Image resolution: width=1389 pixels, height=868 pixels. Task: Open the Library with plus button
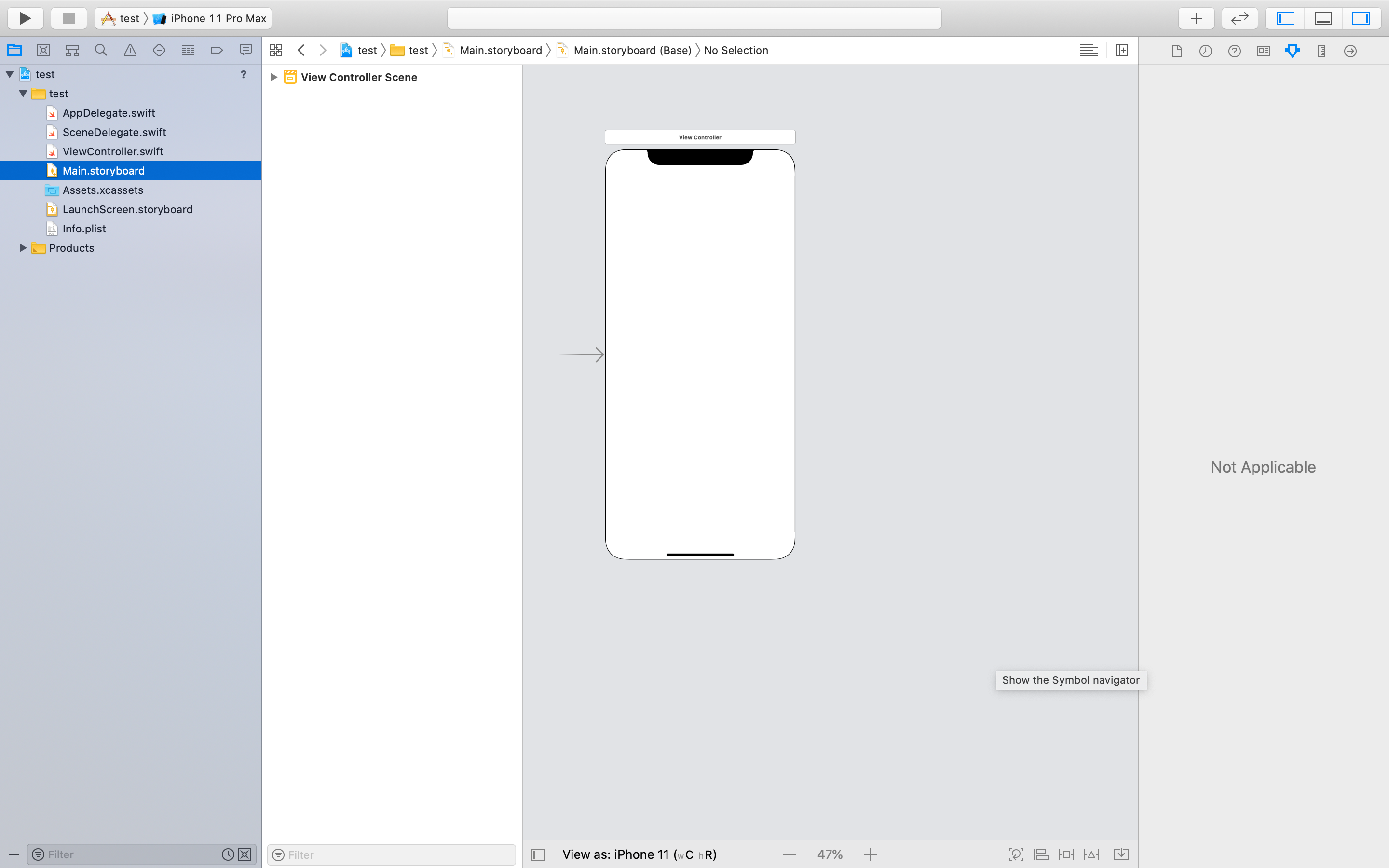click(1196, 18)
